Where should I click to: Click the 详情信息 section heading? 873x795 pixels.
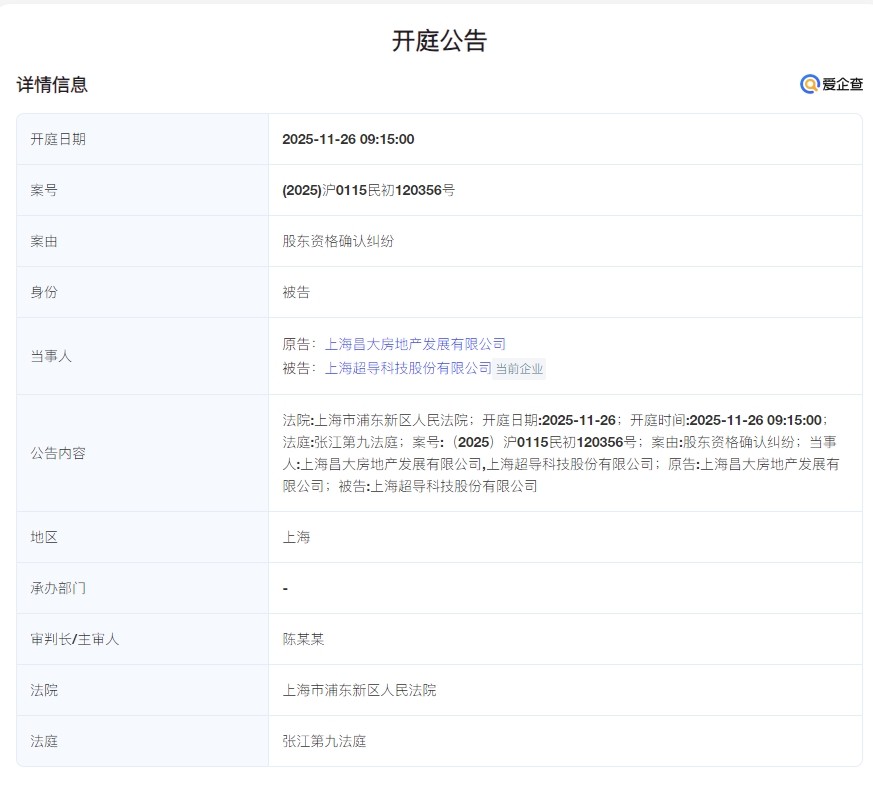point(52,85)
